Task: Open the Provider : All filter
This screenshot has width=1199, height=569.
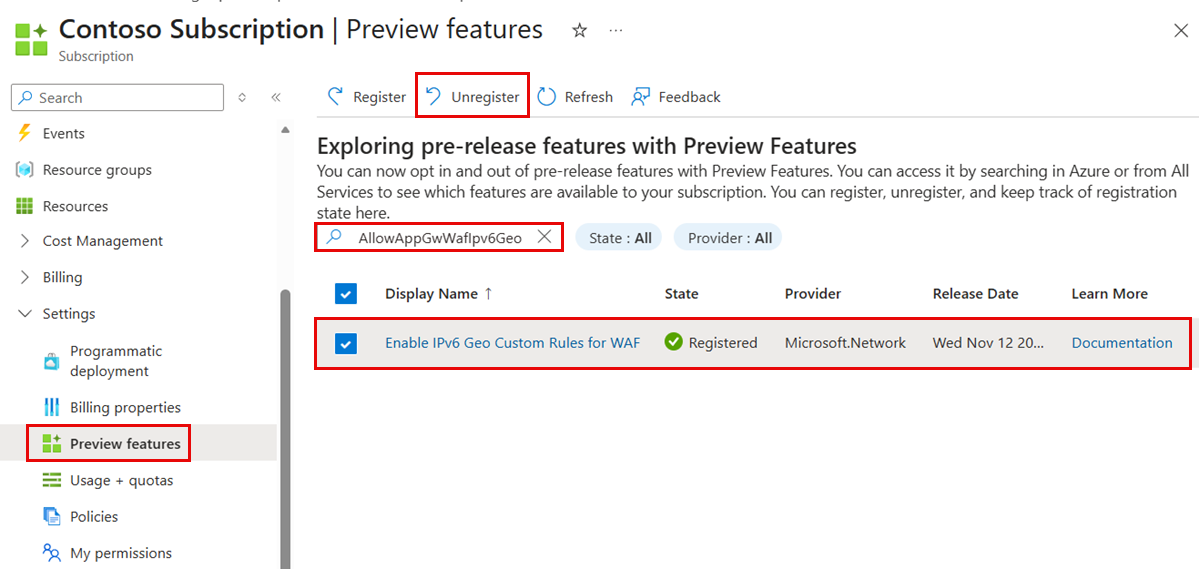Action: point(727,238)
